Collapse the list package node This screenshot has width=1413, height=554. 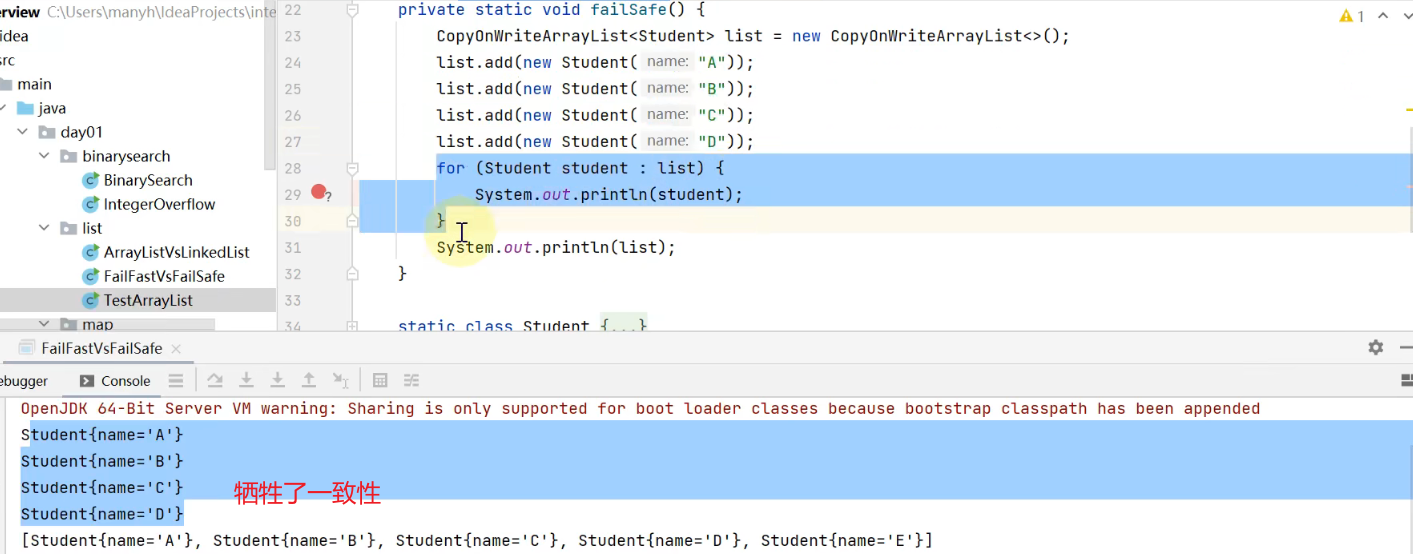44,228
